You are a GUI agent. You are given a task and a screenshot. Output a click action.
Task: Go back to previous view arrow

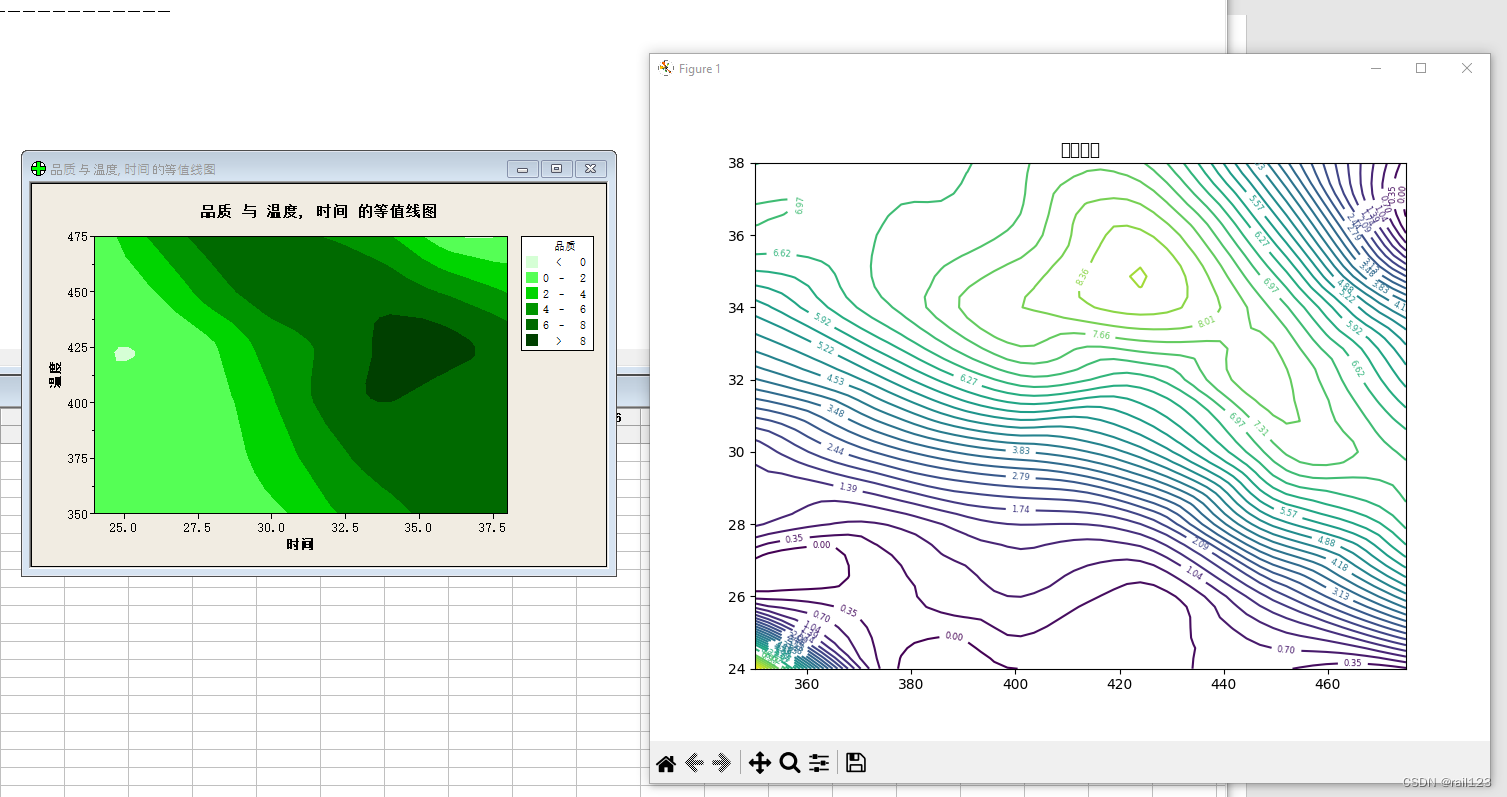[694, 763]
